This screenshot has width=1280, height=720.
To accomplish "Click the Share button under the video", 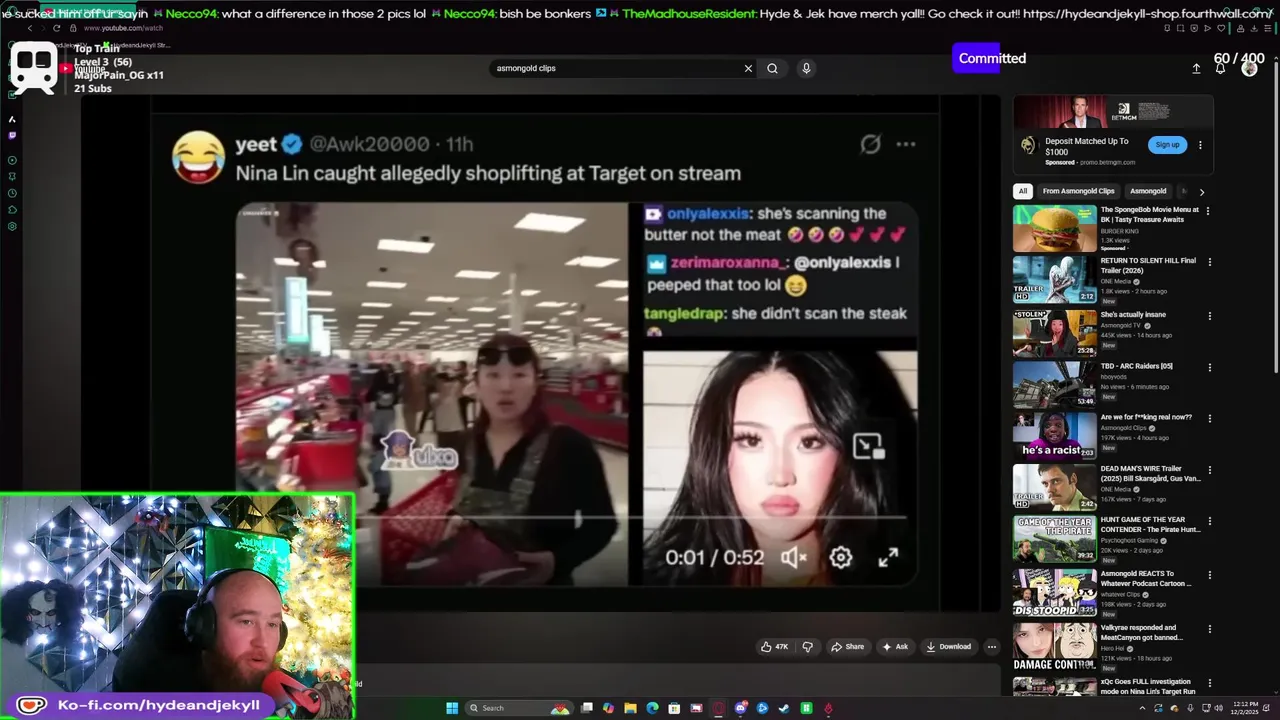I will click(x=847, y=646).
